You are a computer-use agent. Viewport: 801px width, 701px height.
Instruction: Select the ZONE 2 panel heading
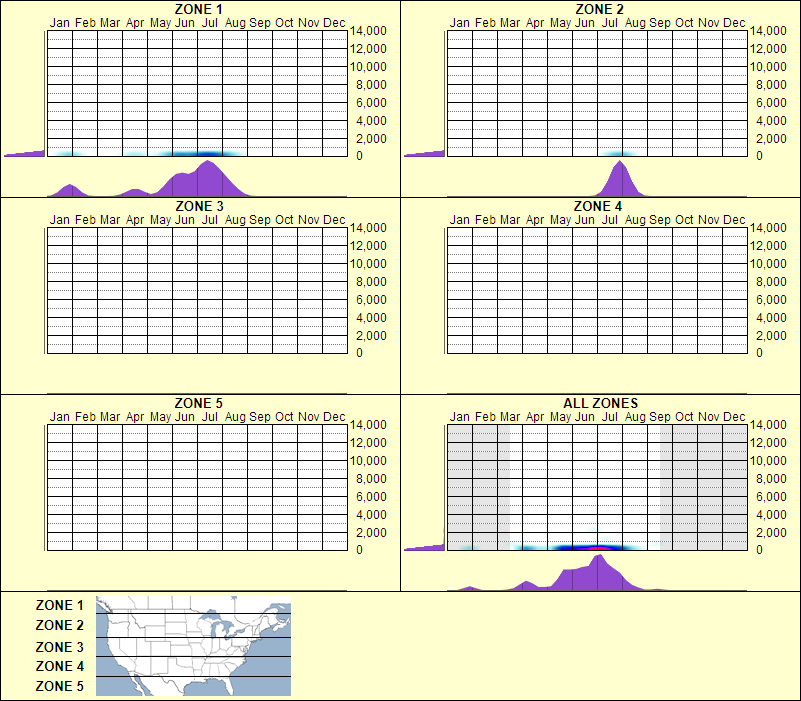tap(597, 9)
